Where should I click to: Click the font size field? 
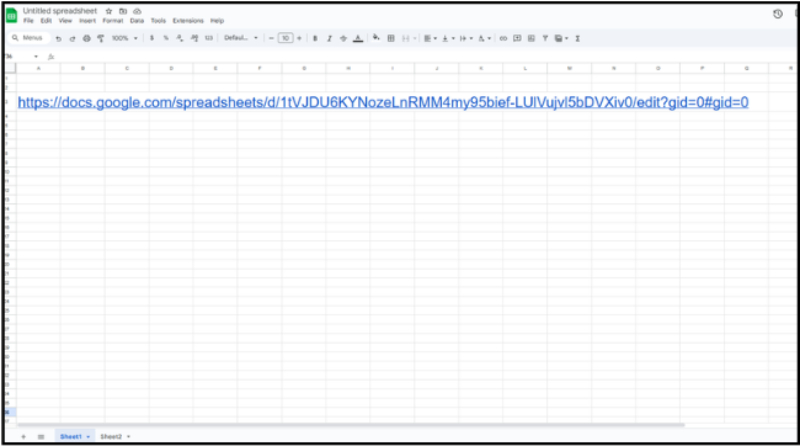click(285, 38)
